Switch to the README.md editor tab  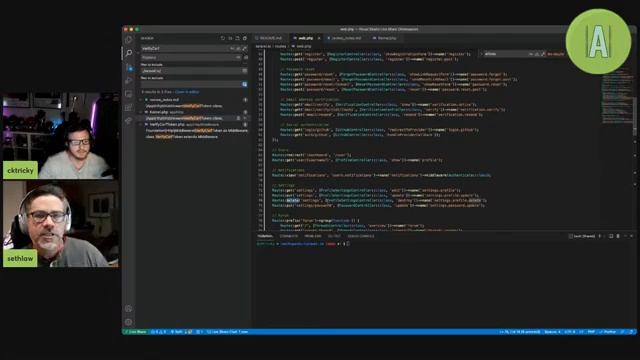click(269, 38)
